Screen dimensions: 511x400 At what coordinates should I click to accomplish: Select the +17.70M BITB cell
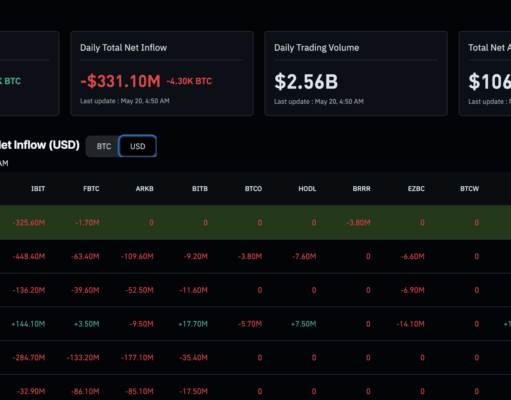tap(193, 324)
